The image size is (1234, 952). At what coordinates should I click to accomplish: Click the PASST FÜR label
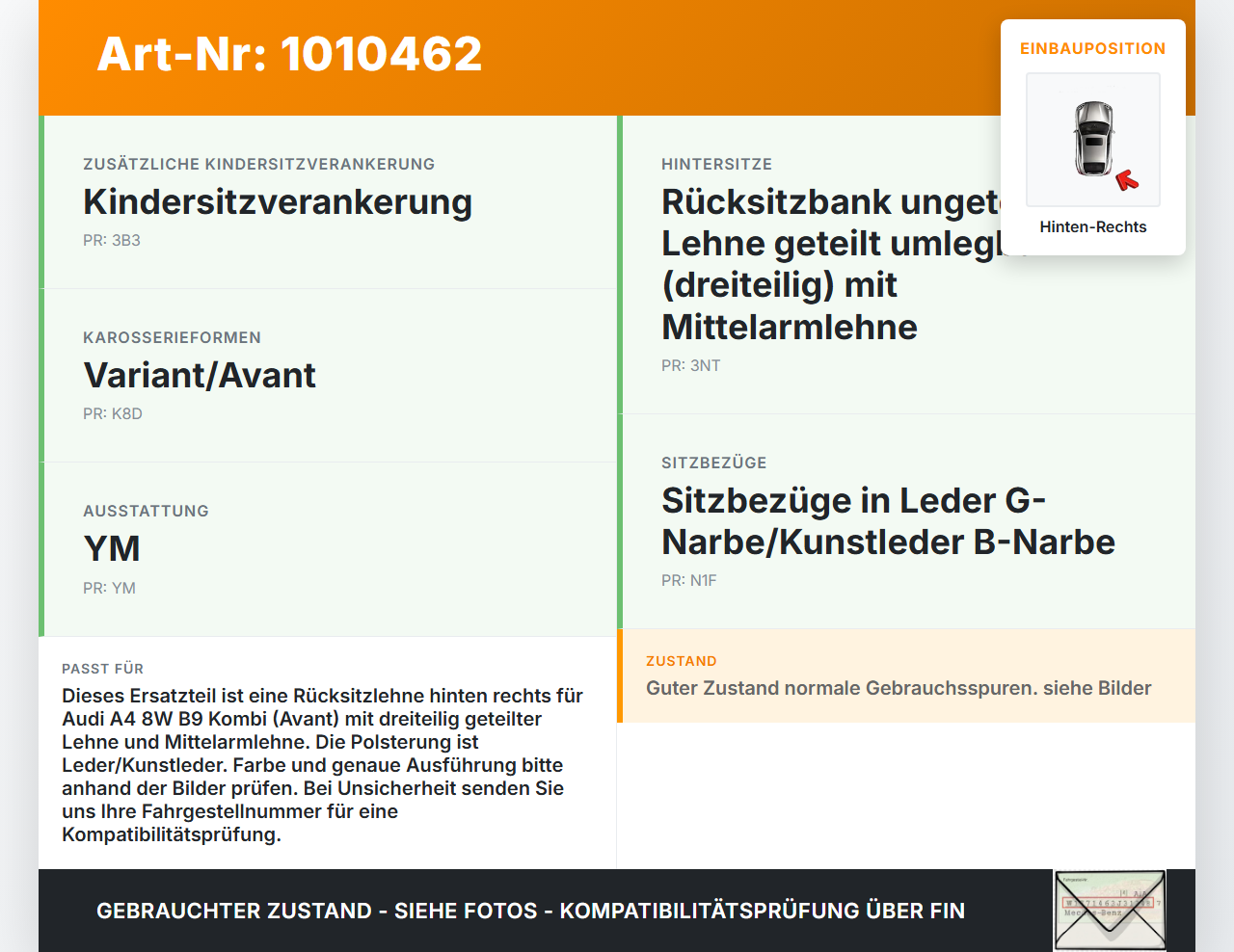[x=102, y=669]
